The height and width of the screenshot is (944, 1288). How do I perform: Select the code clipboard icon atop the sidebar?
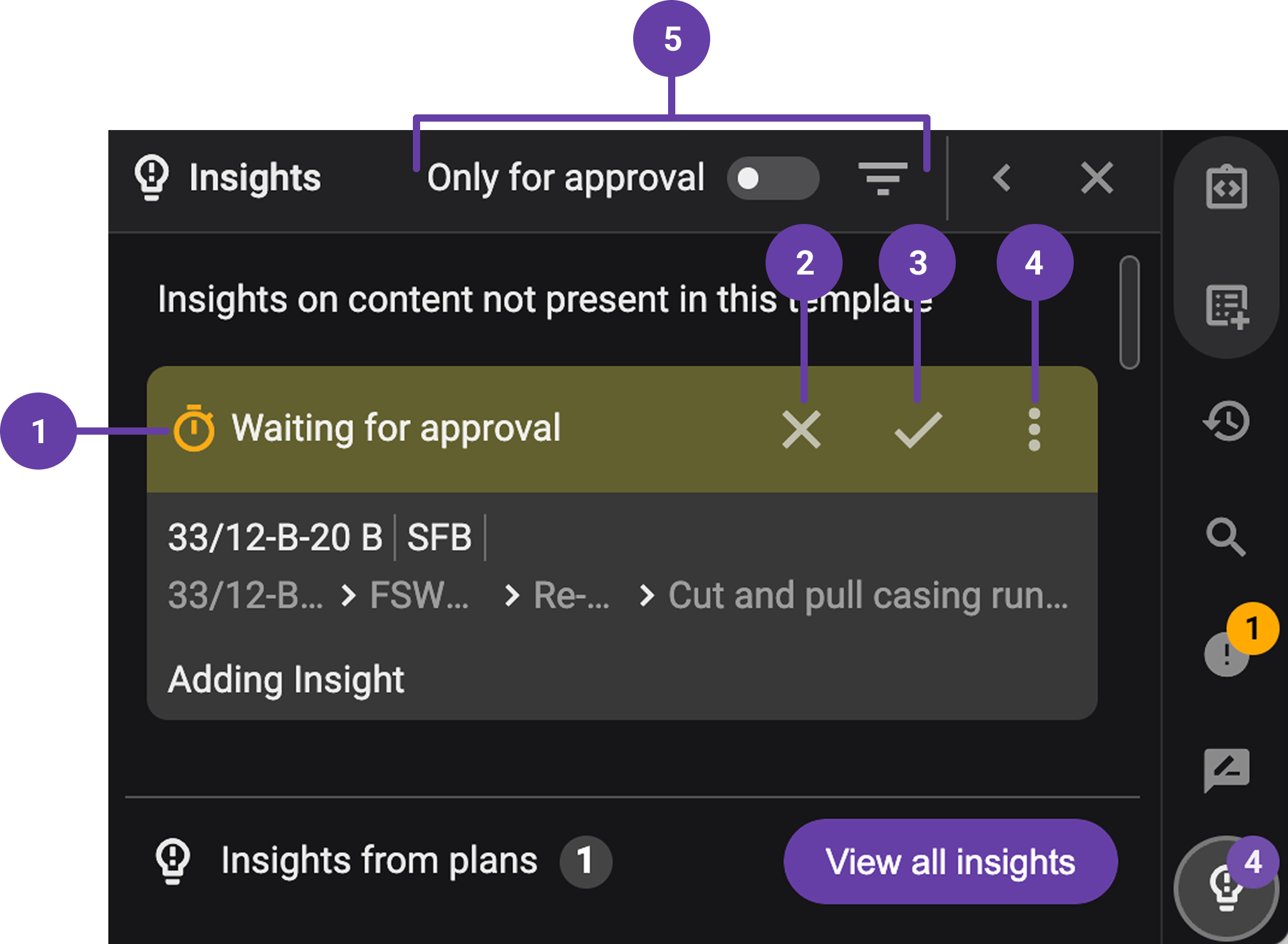click(x=1226, y=188)
